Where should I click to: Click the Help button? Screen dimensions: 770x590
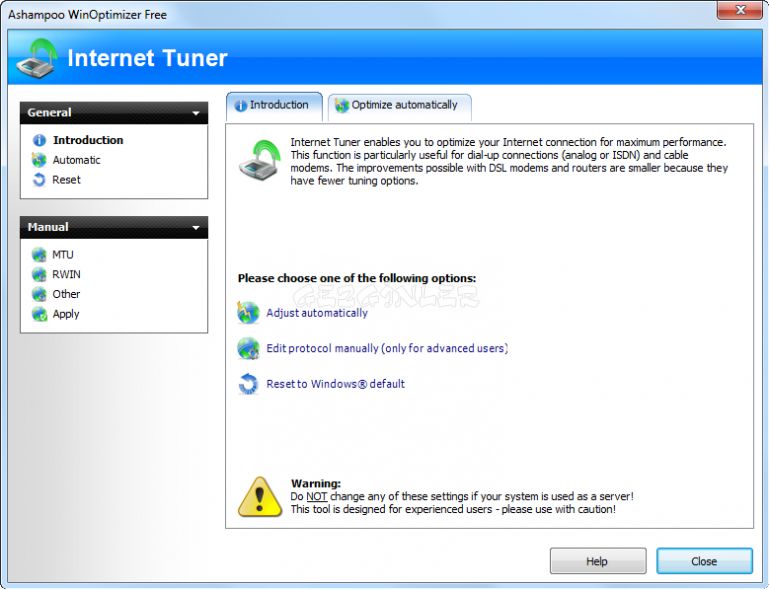coord(598,561)
